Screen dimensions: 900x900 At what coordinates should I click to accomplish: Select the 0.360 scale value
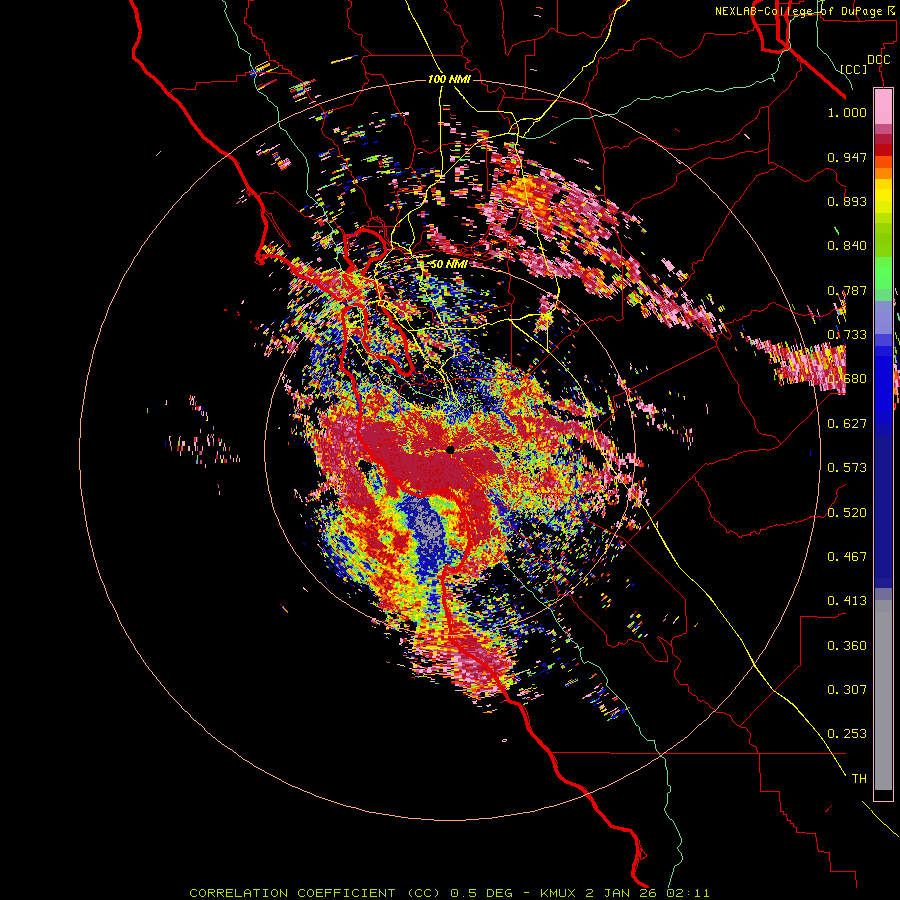point(847,646)
